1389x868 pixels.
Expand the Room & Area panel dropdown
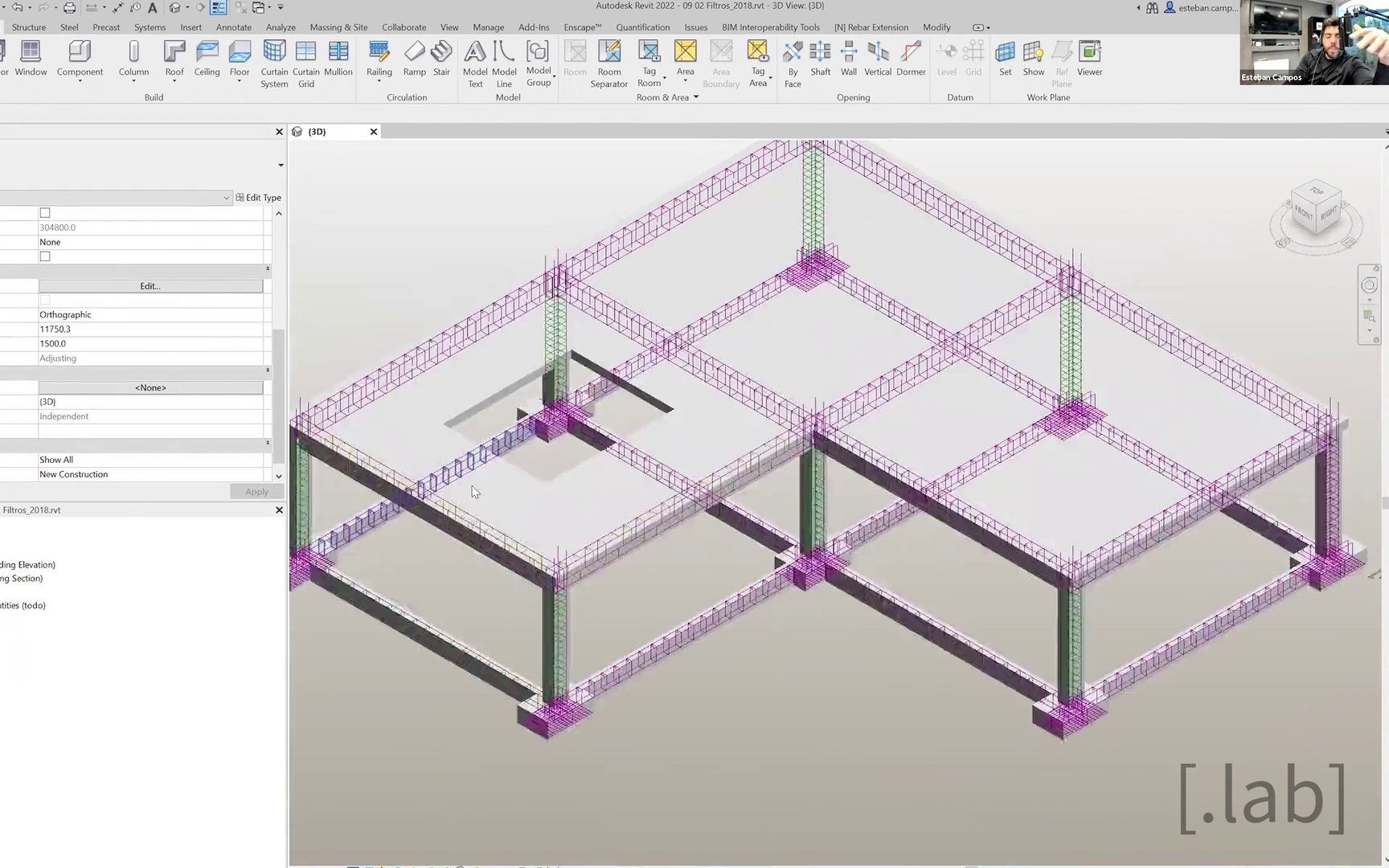tap(696, 97)
